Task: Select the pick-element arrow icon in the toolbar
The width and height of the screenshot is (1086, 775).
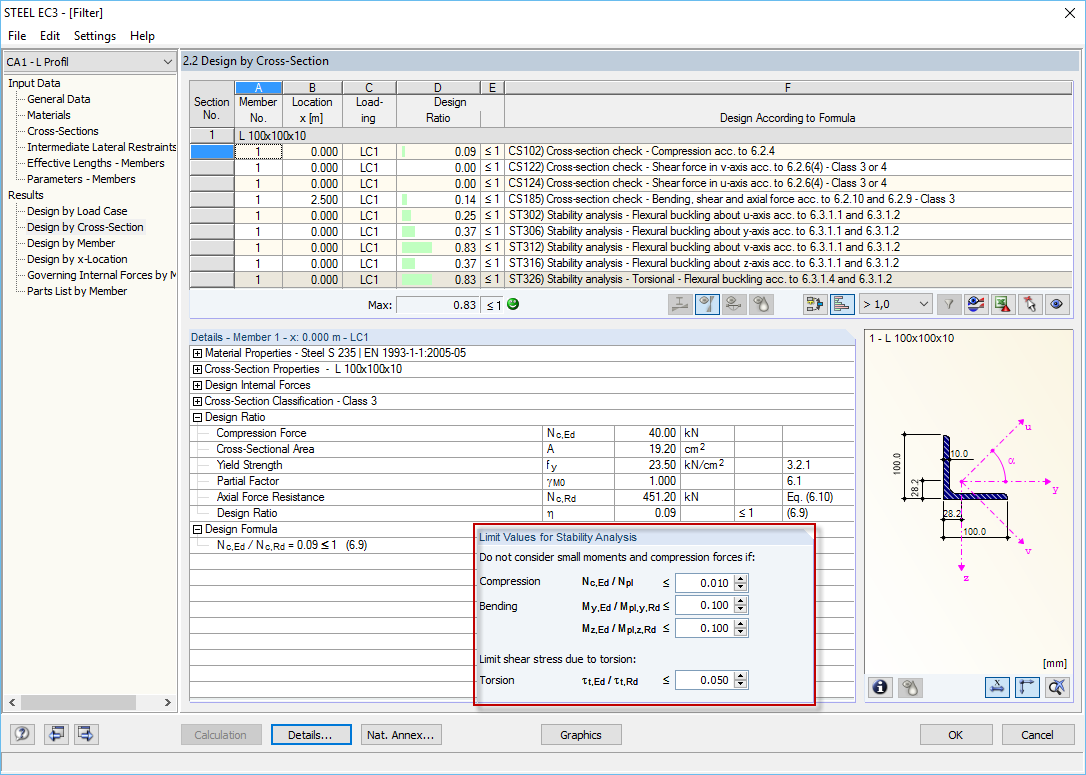Action: tap(1032, 303)
